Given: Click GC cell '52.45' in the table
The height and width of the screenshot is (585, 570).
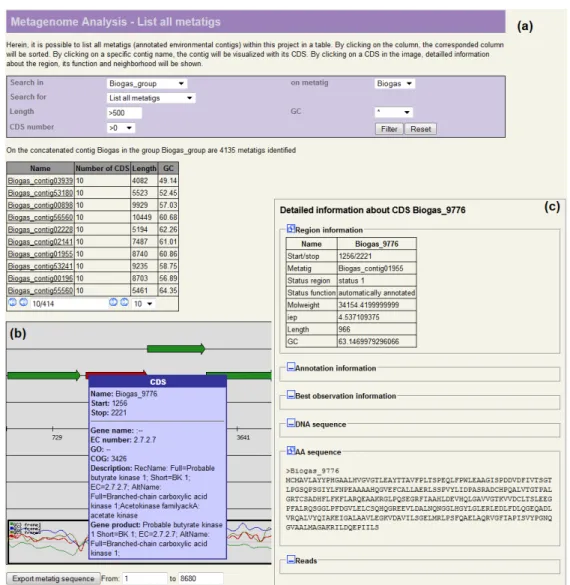Looking at the screenshot, I should pyautogui.click(x=168, y=193).
